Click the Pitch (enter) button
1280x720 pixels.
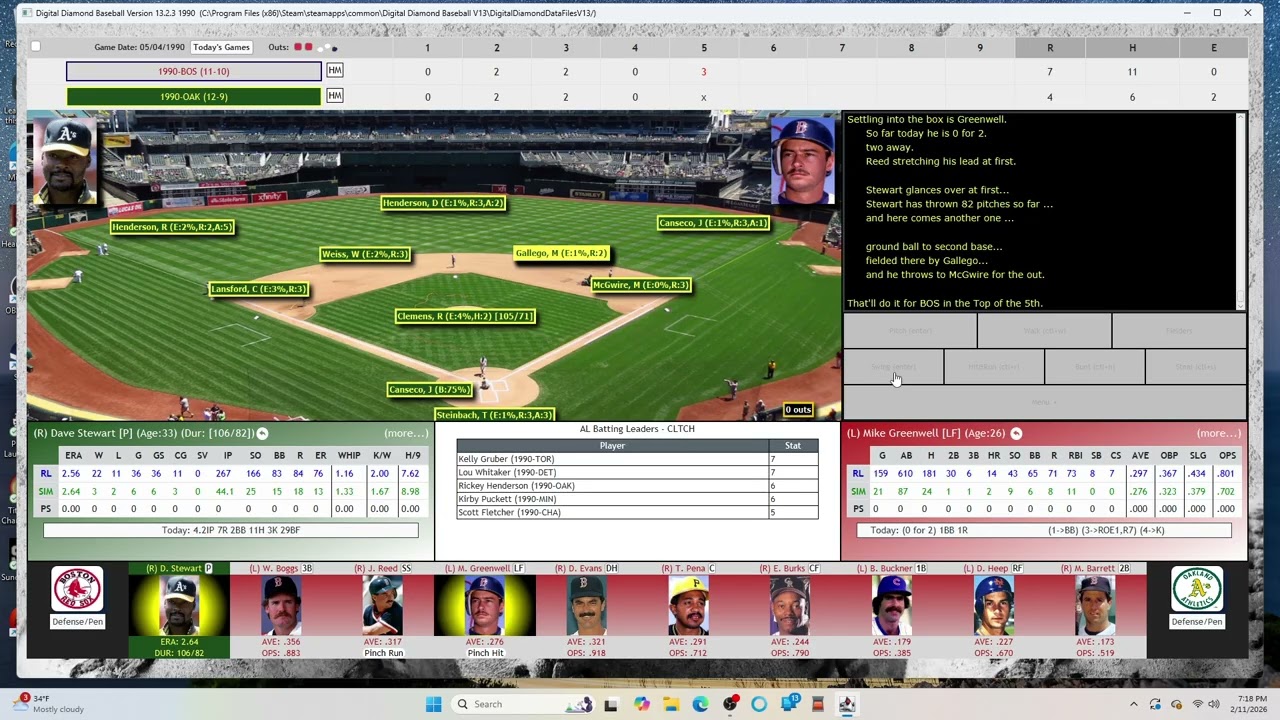(910, 331)
